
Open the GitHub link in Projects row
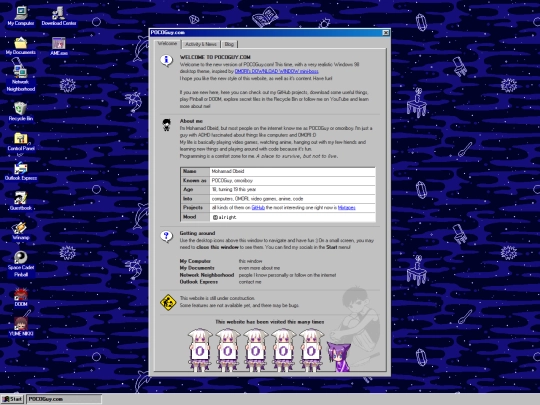click(x=258, y=208)
